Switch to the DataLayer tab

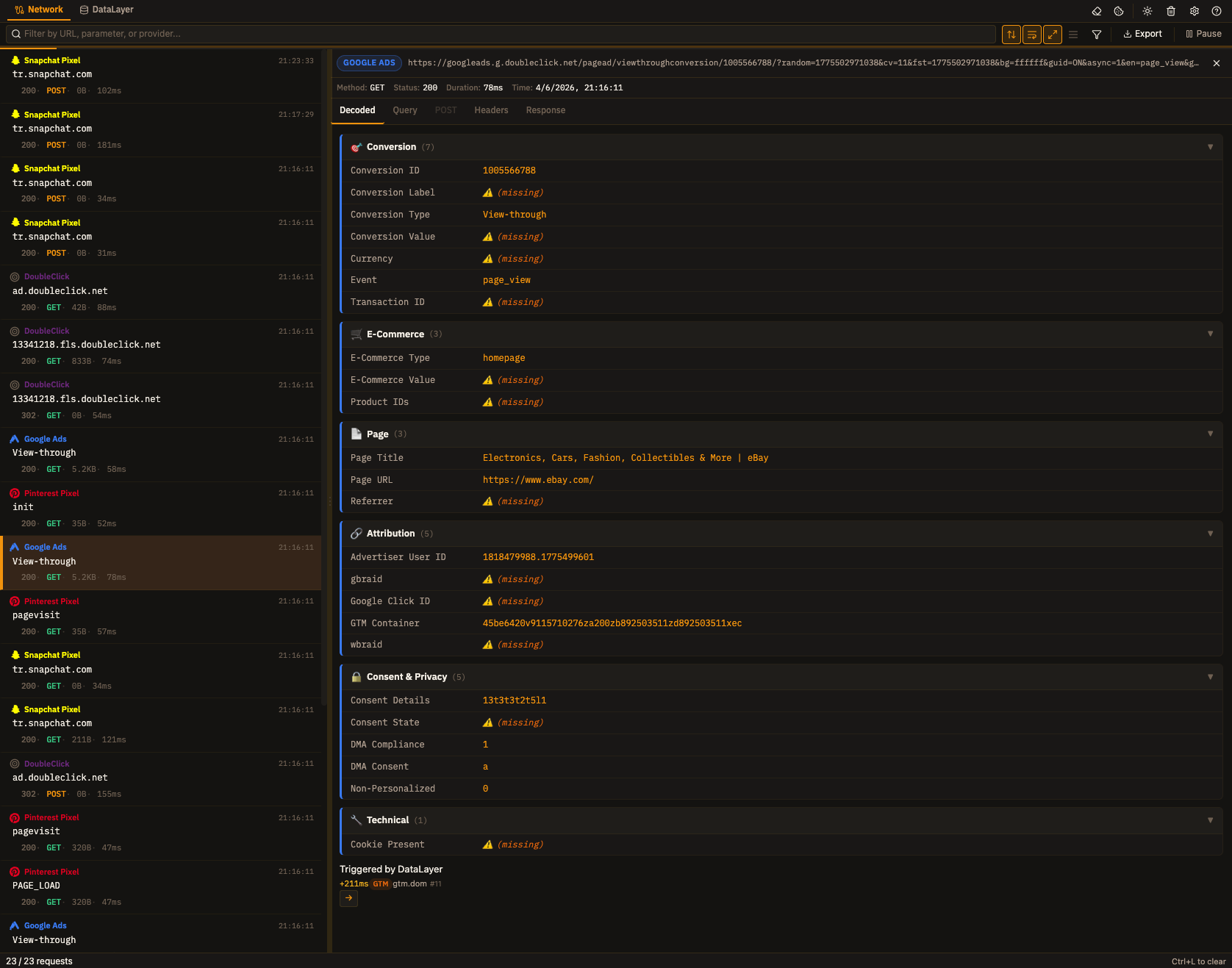107,10
